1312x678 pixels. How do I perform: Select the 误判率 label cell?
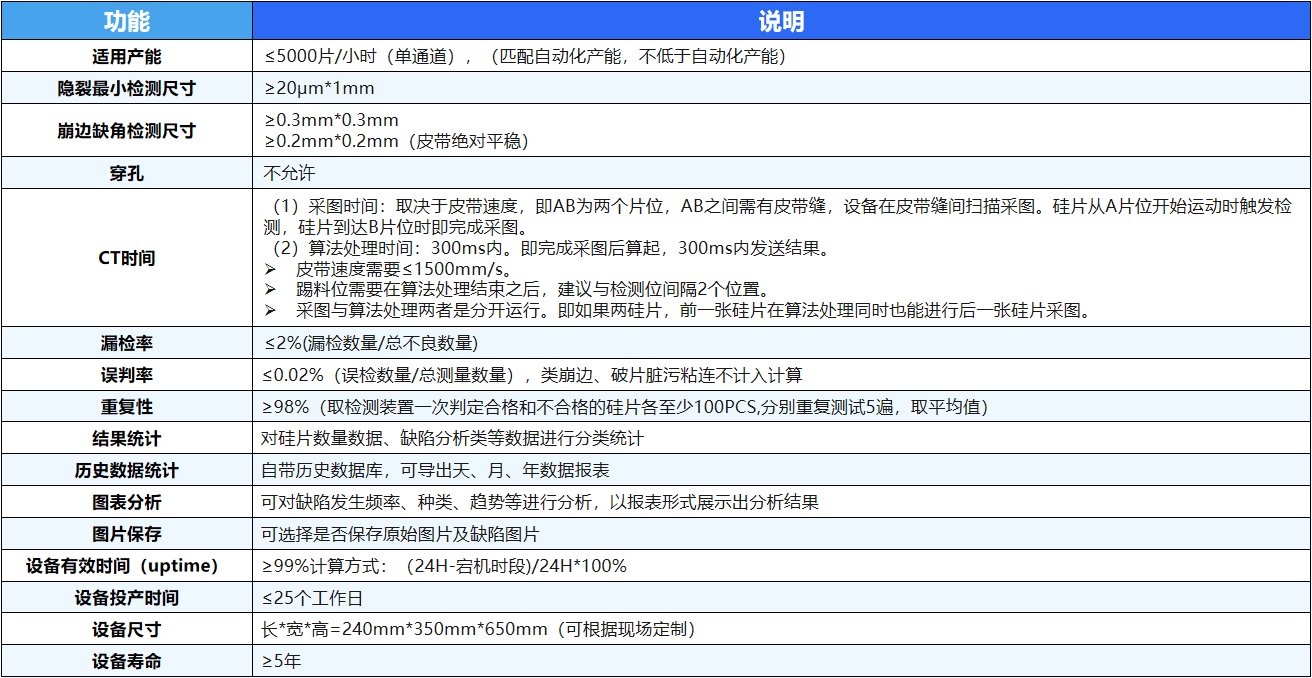click(126, 375)
